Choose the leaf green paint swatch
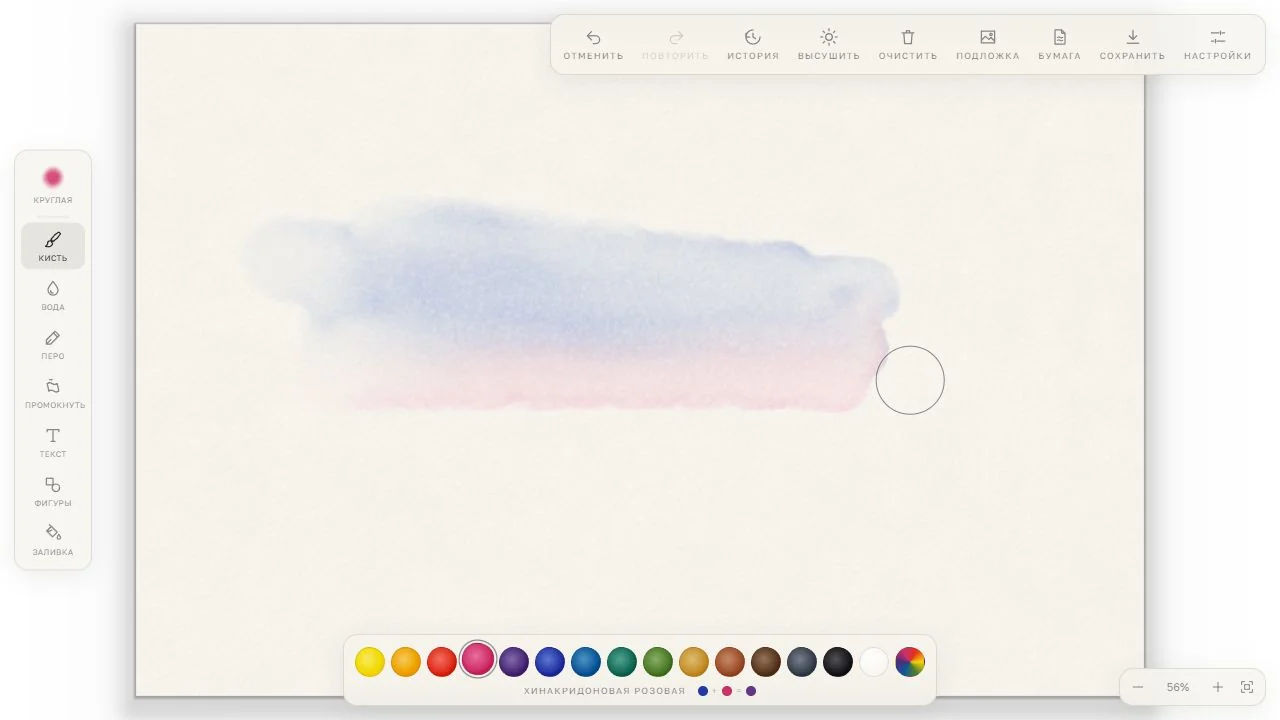This screenshot has height=720, width=1280. tap(658, 662)
